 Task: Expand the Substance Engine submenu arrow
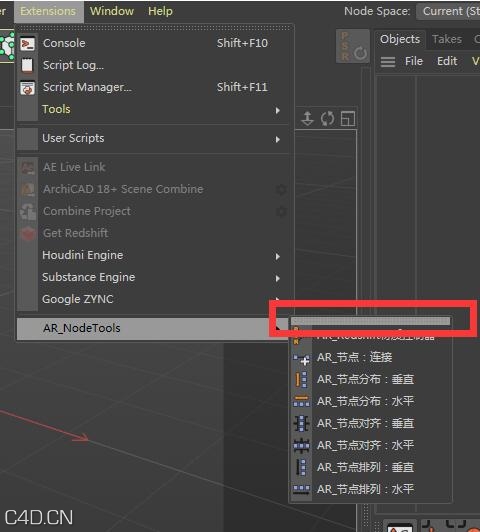(x=277, y=278)
